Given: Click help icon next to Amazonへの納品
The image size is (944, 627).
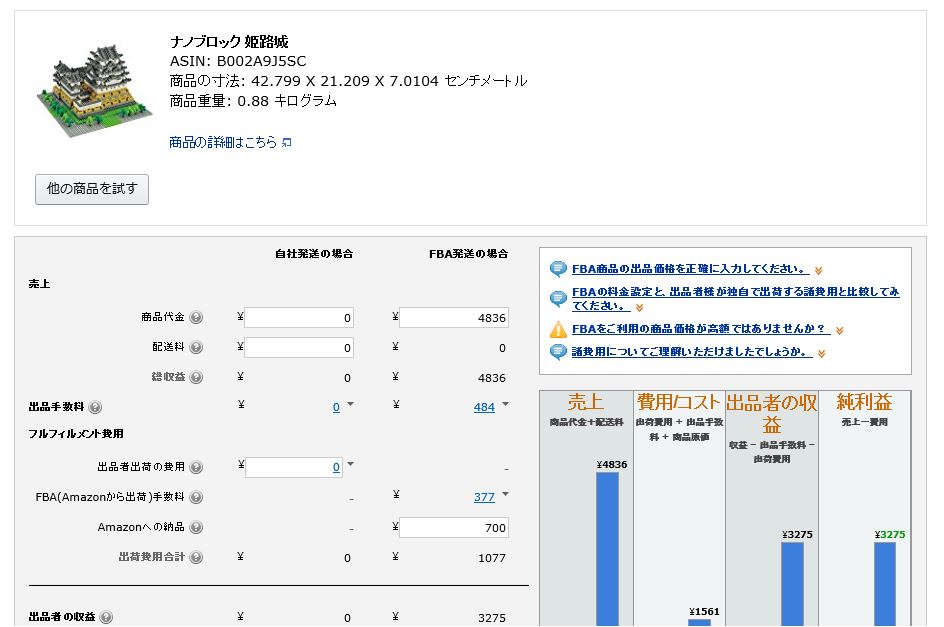Looking at the screenshot, I should (x=196, y=528).
